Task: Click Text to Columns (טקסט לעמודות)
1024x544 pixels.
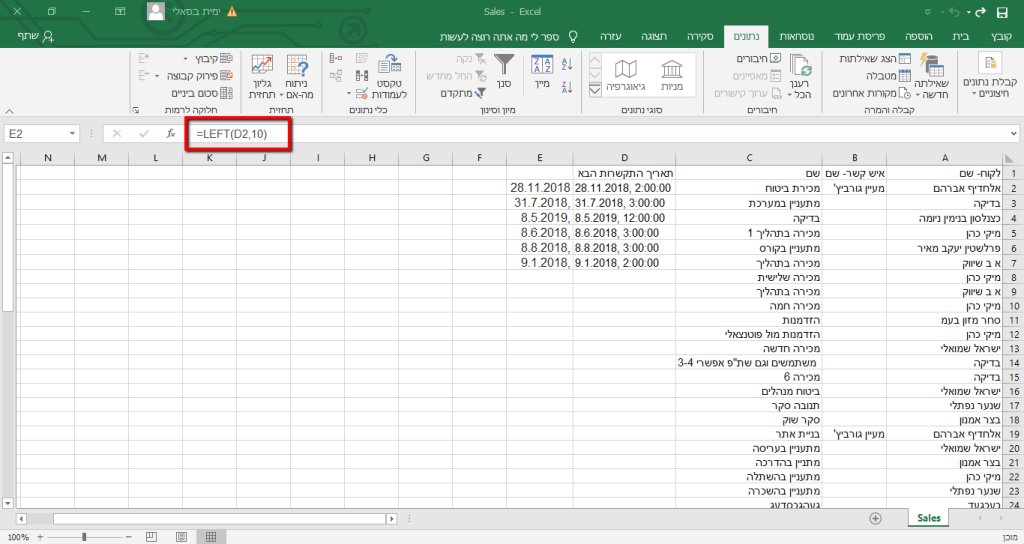Action: [389, 76]
